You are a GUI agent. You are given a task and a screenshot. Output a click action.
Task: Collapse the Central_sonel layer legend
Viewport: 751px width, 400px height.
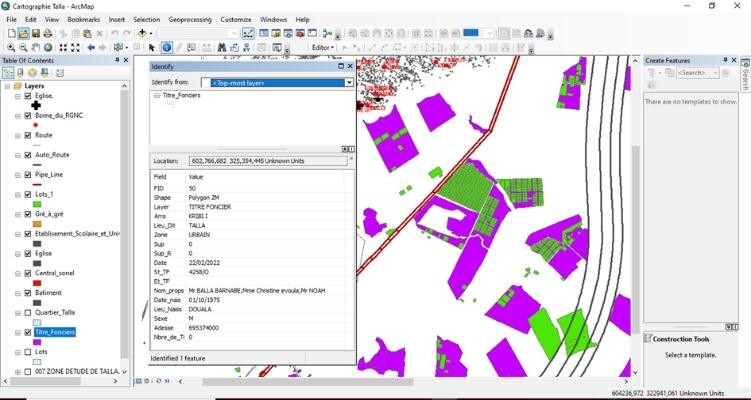point(18,274)
